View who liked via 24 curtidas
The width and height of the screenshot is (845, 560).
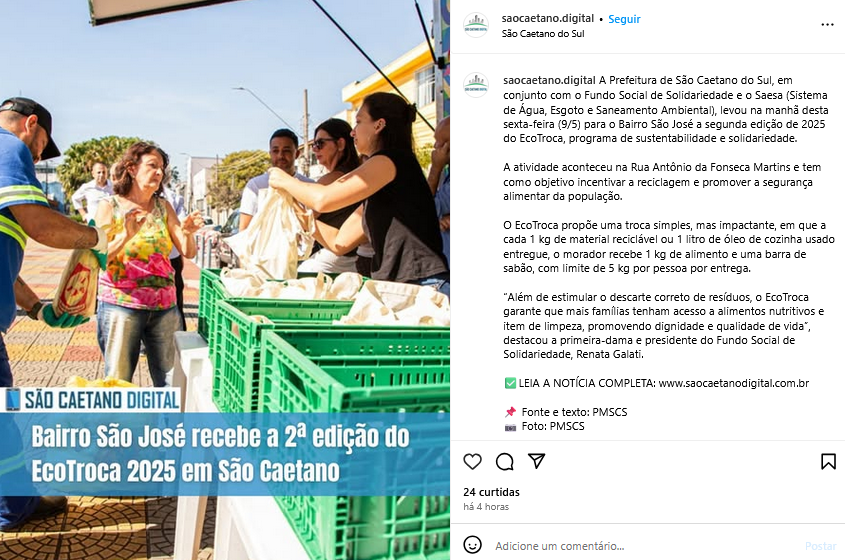point(491,492)
